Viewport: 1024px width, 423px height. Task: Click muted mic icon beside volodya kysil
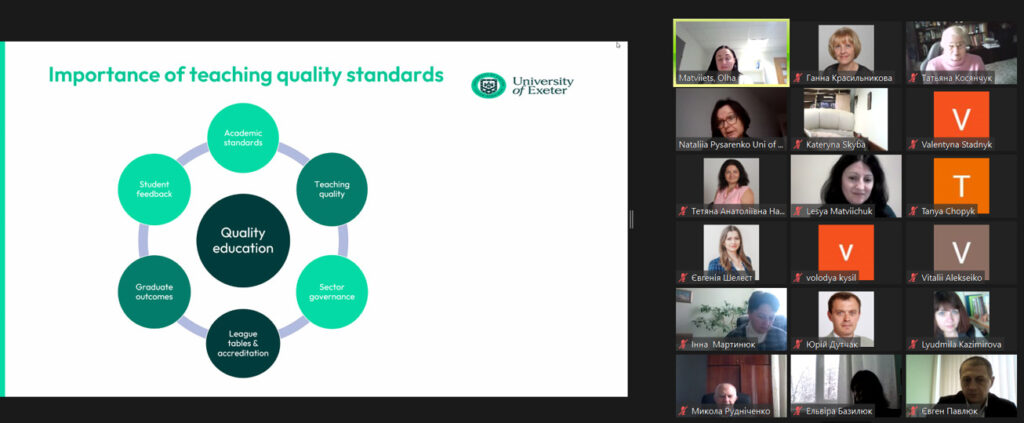(x=798, y=278)
